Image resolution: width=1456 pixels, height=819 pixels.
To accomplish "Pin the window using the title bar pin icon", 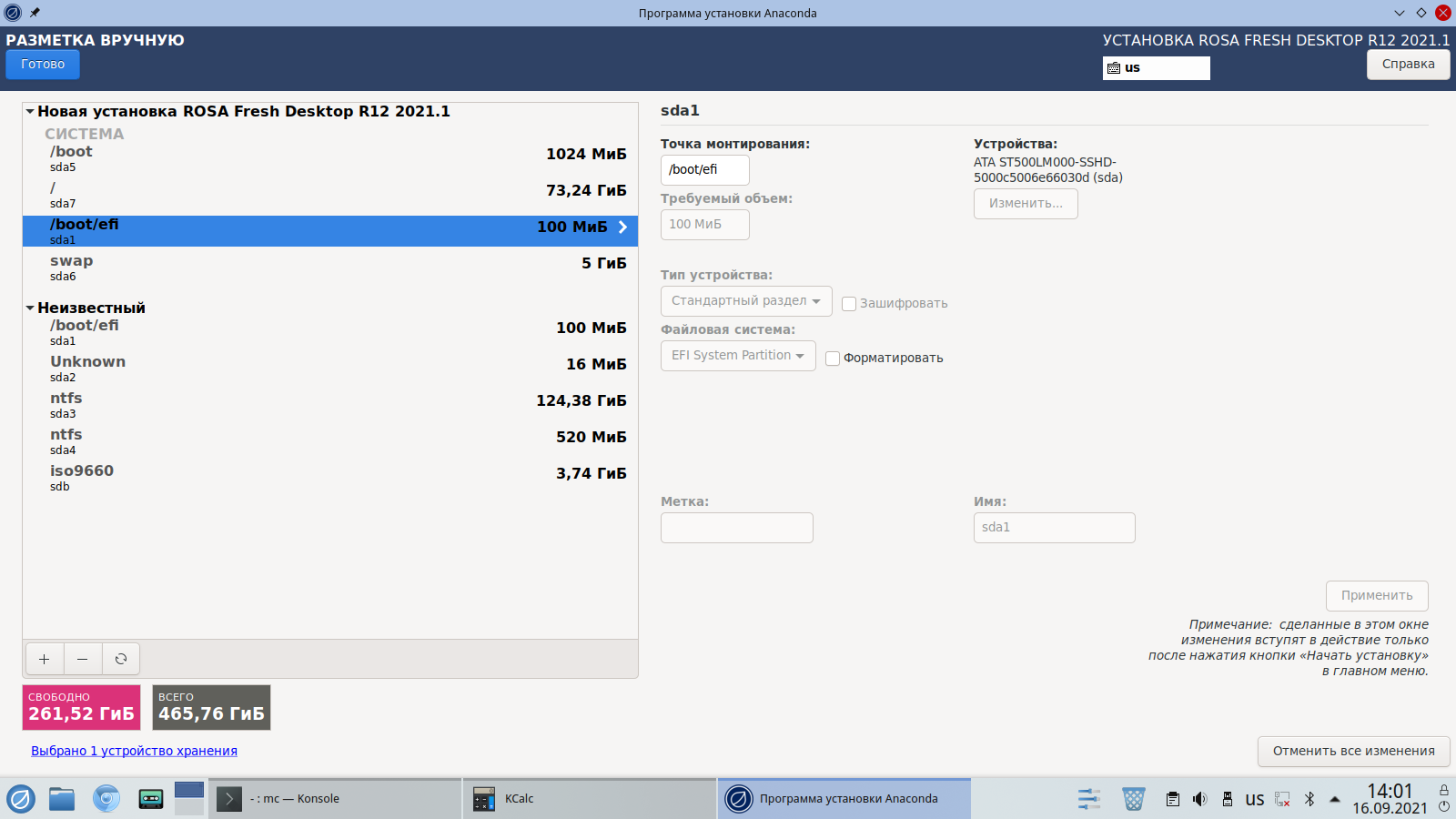I will tap(35, 13).
